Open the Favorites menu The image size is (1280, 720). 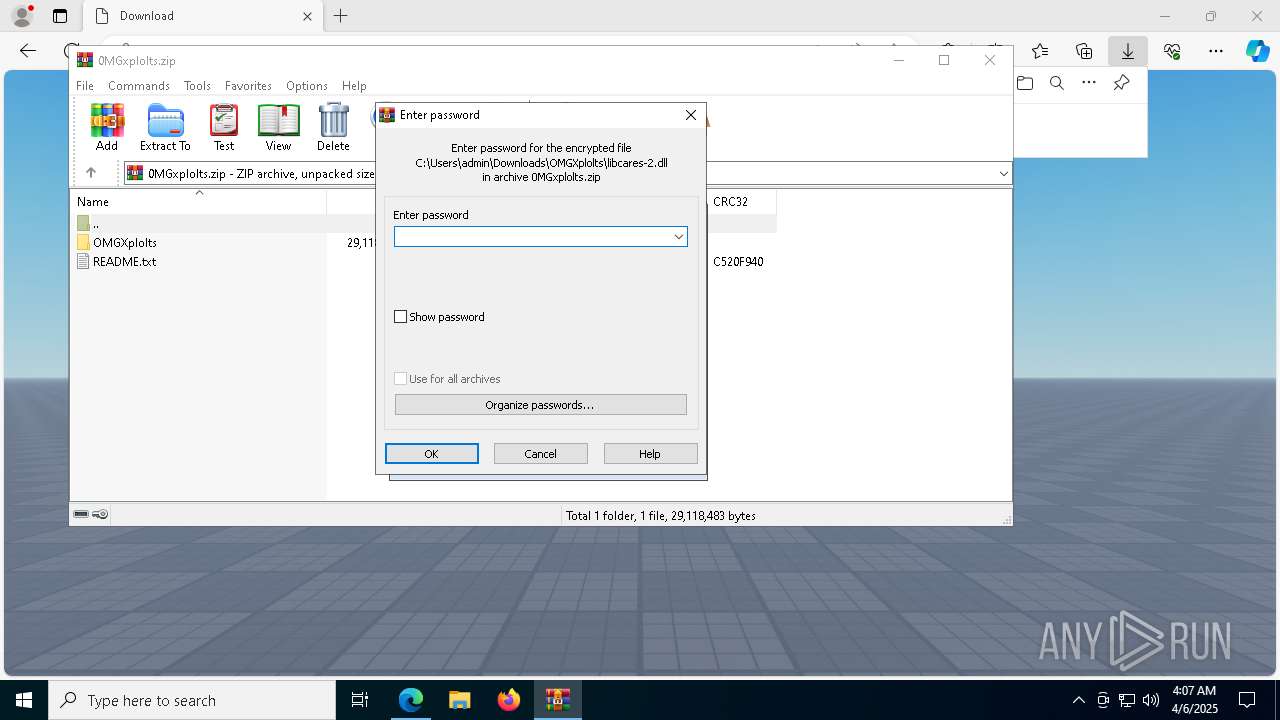click(248, 86)
